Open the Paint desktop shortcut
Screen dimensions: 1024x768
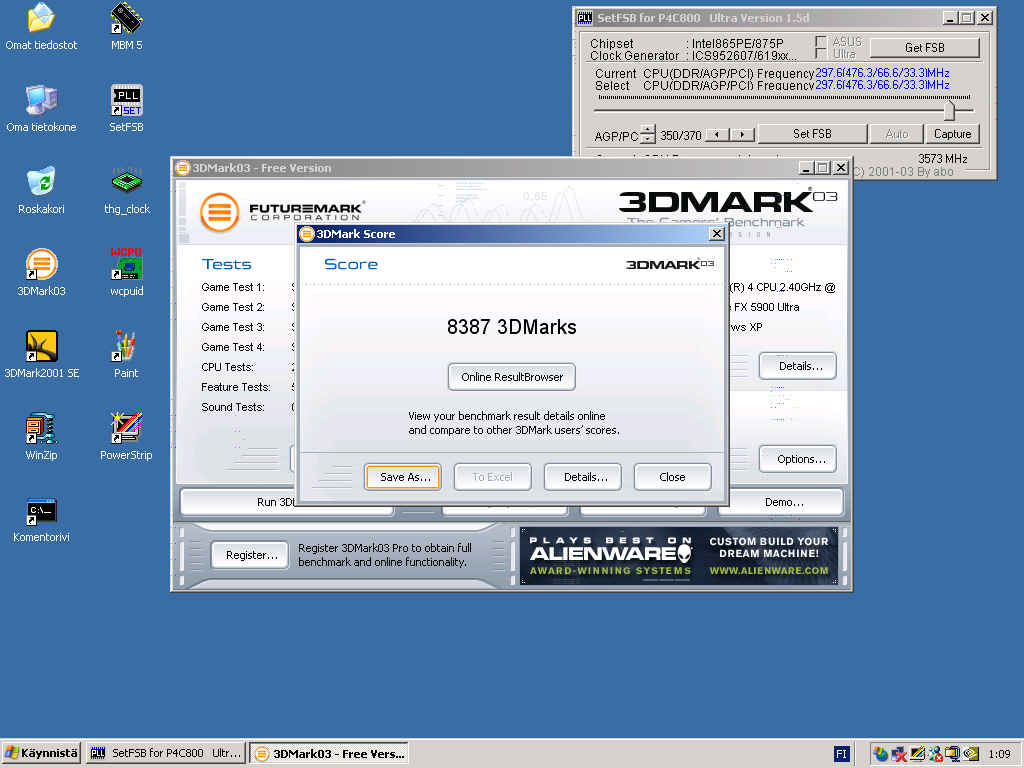click(x=126, y=348)
